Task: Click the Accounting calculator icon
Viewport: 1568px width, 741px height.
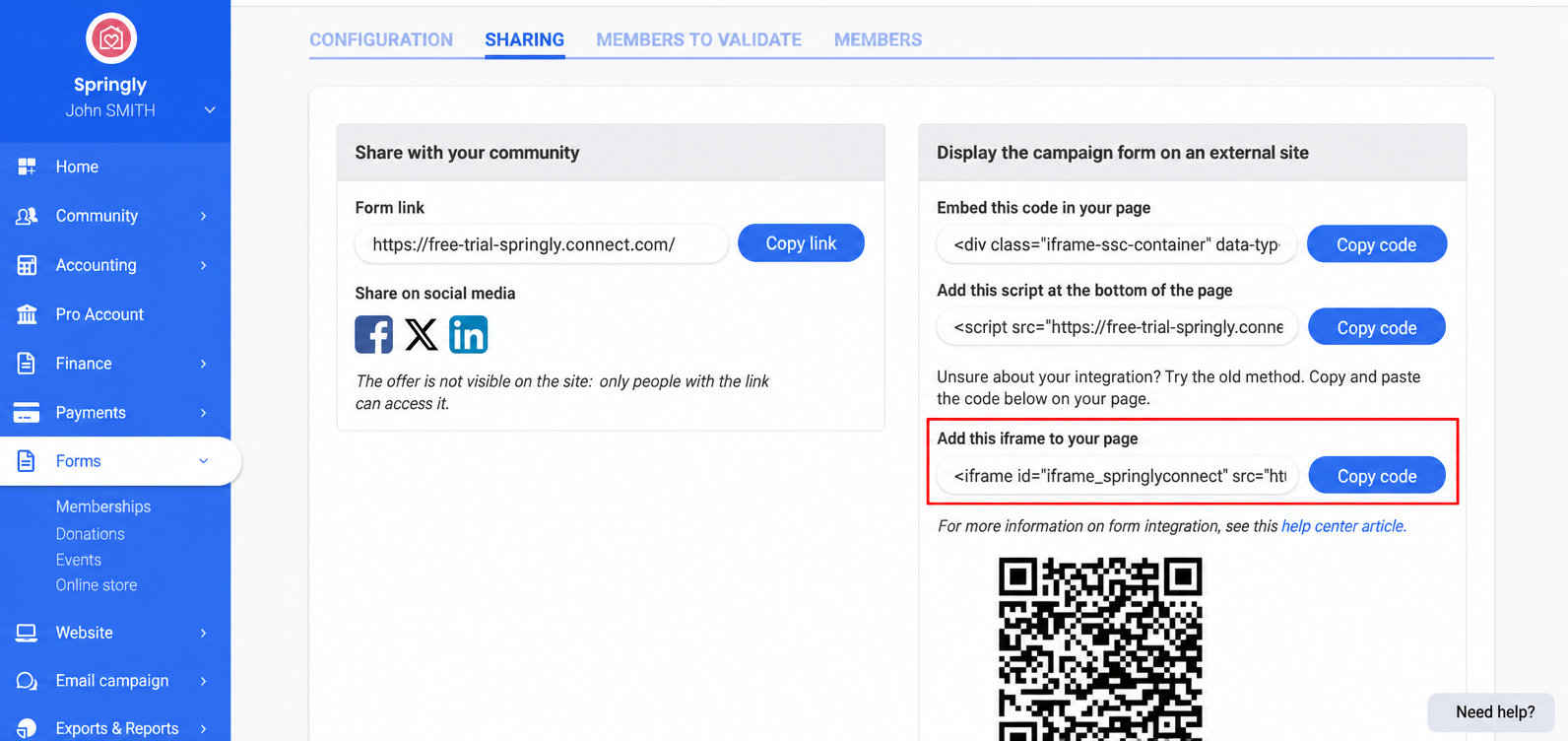Action: (27, 265)
